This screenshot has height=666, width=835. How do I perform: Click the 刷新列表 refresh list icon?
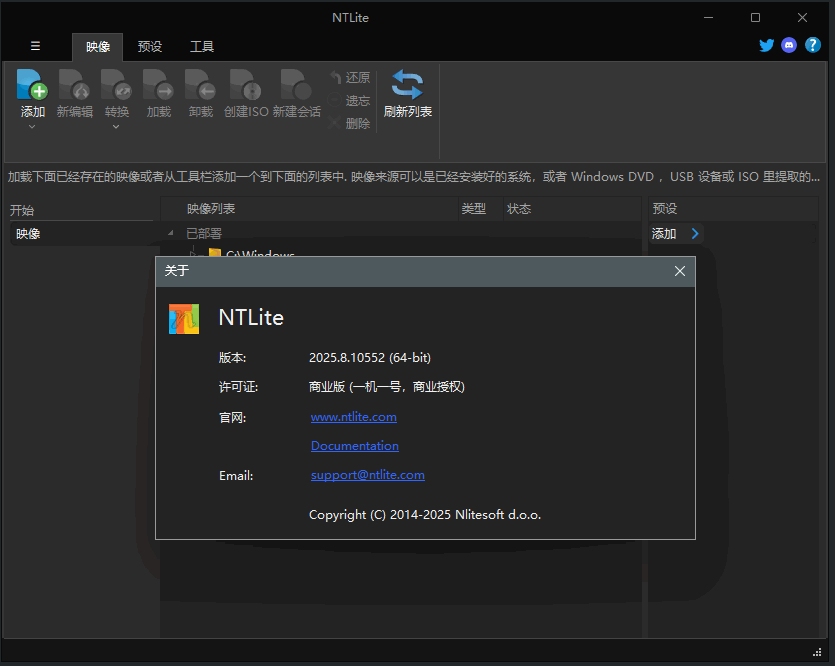point(407,85)
